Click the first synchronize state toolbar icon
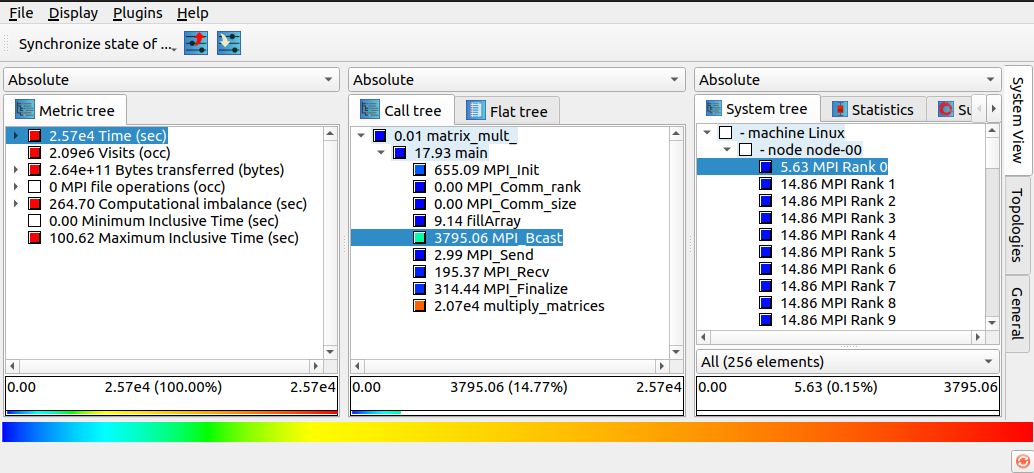 [196, 43]
